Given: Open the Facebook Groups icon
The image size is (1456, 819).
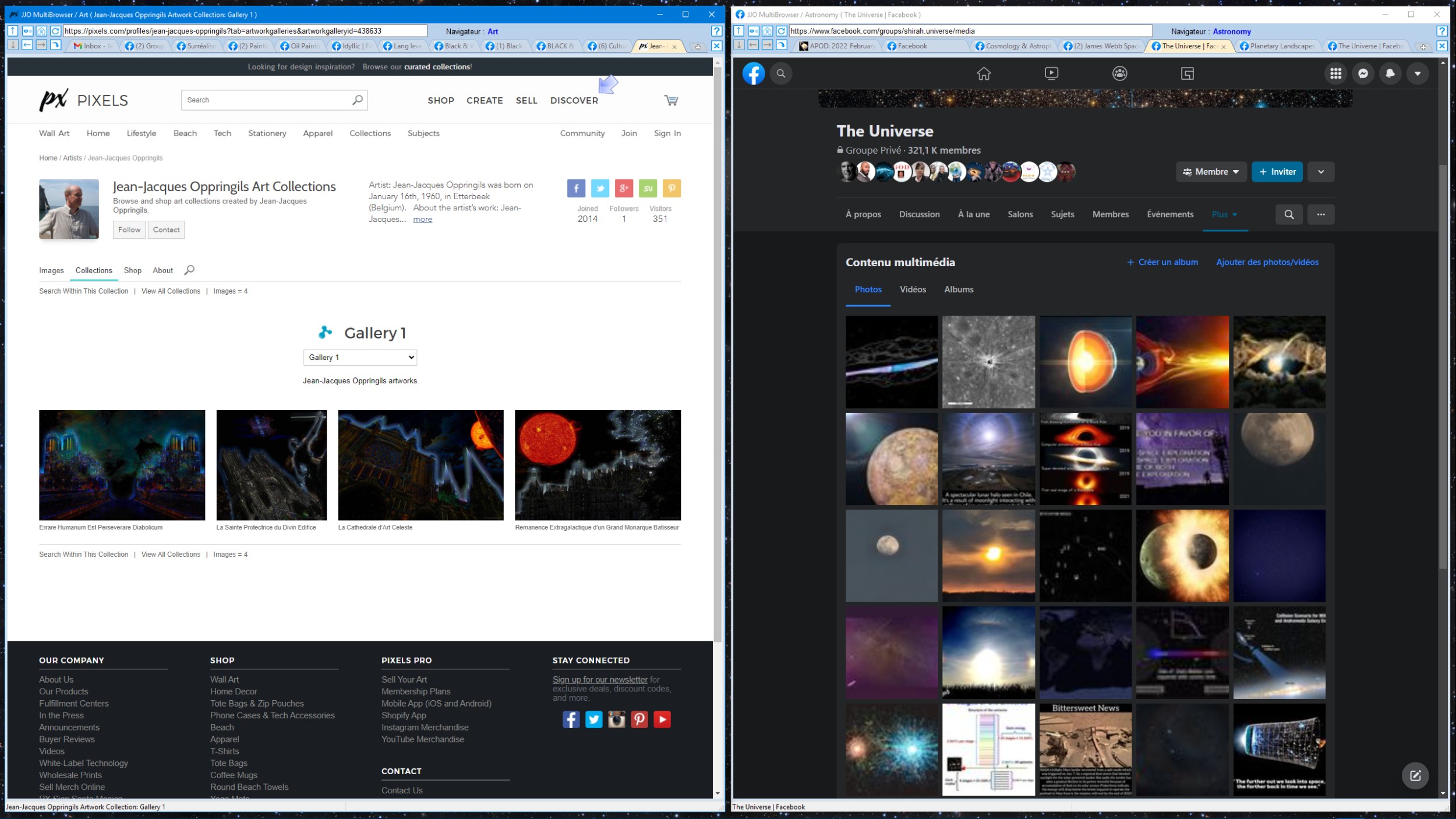Looking at the screenshot, I should click(1119, 73).
